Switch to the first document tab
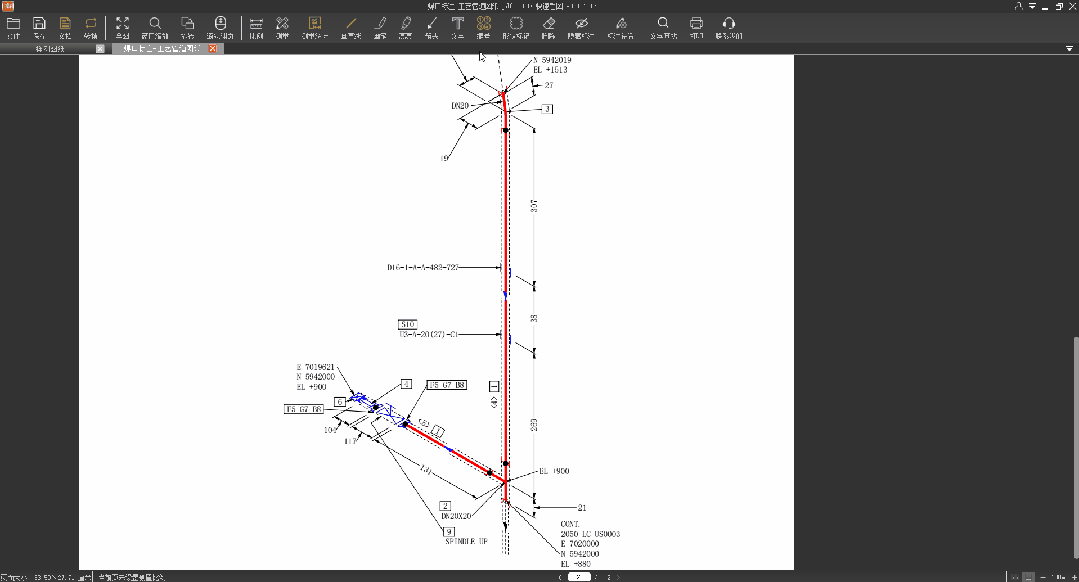Screen dimensions: 1079x582 [x=50, y=49]
